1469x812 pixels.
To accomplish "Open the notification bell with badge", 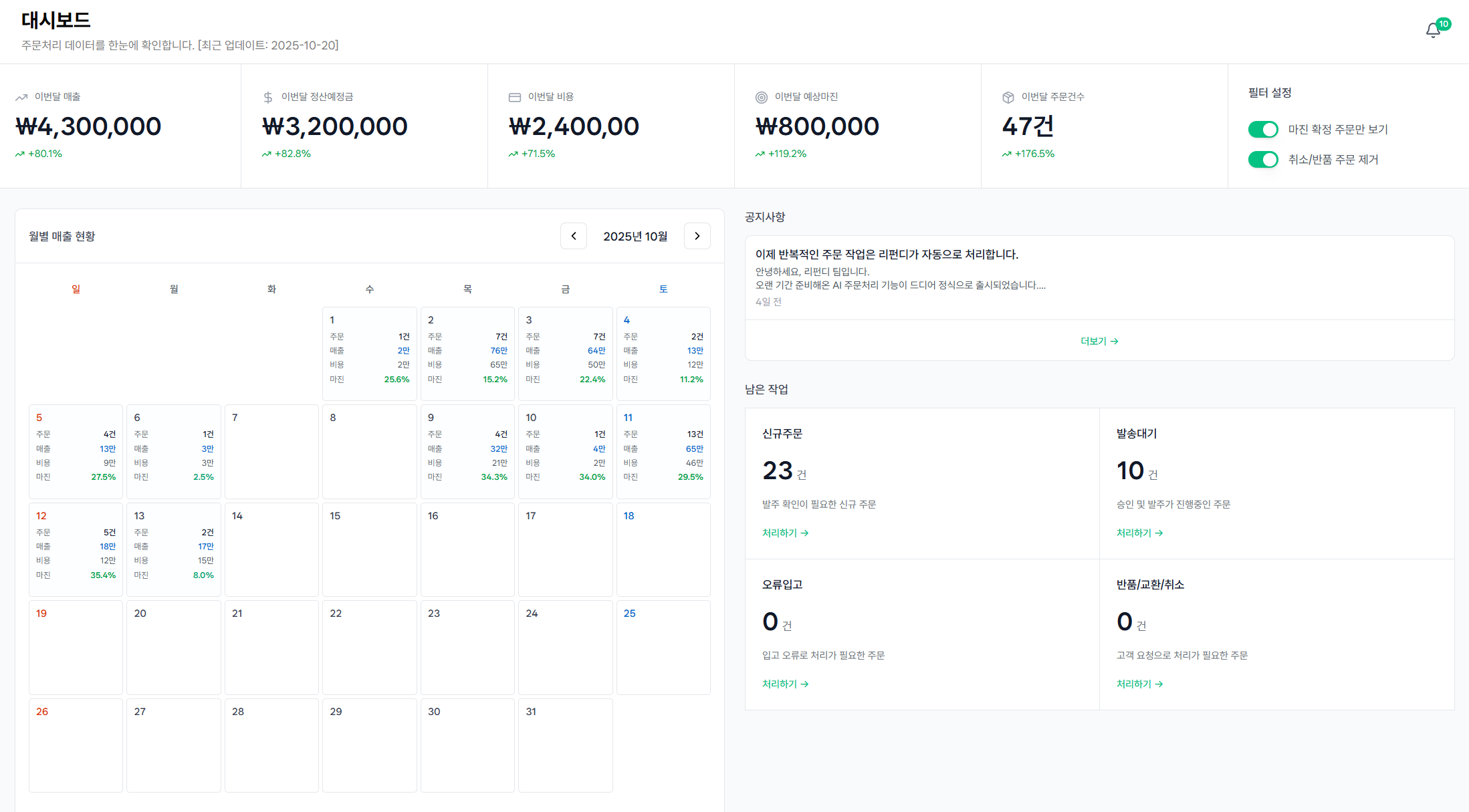I will click(1433, 30).
